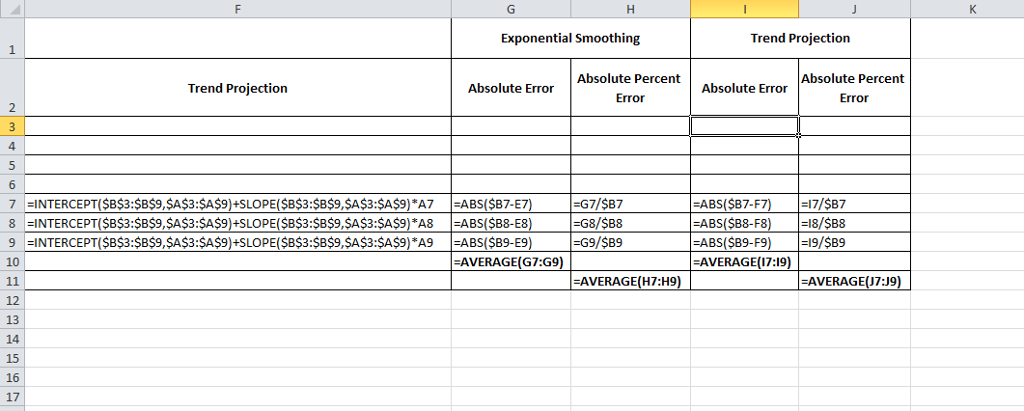Click the Trend Projection label in column F
1024x411 pixels.
click(x=237, y=88)
